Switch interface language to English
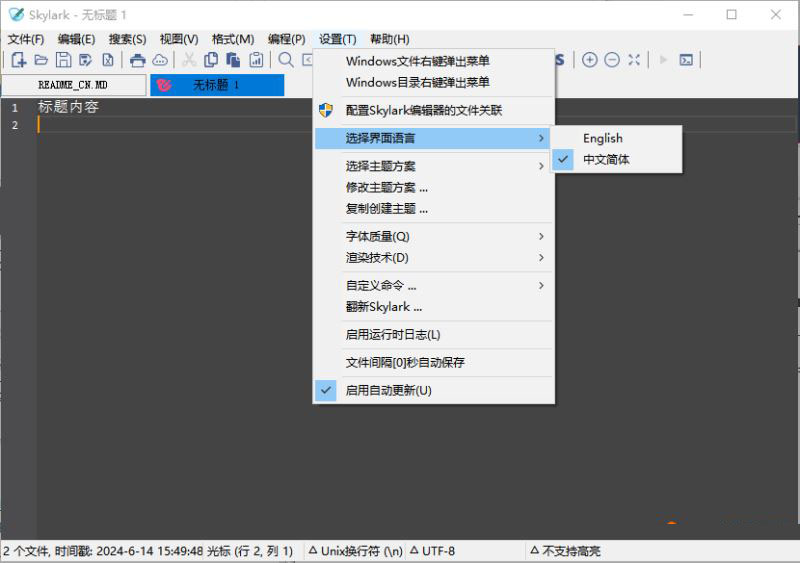Viewport: 800px width, 563px height. (616, 138)
